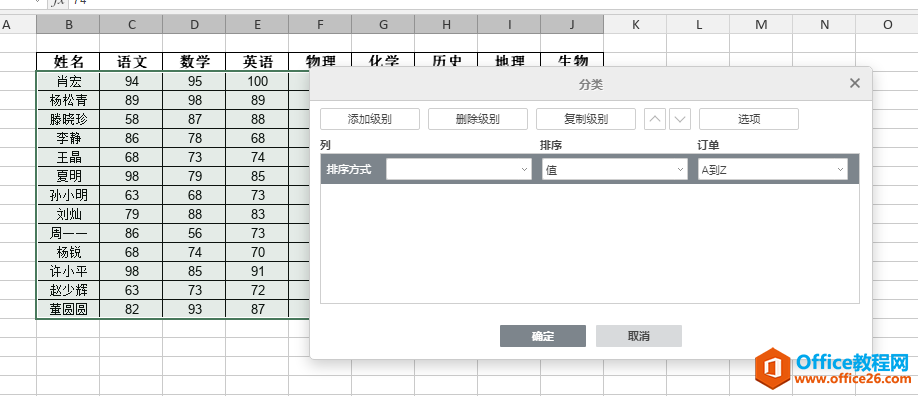Select the cell with name 刘灿
Viewport: 918px width, 396px height.
tap(68, 214)
